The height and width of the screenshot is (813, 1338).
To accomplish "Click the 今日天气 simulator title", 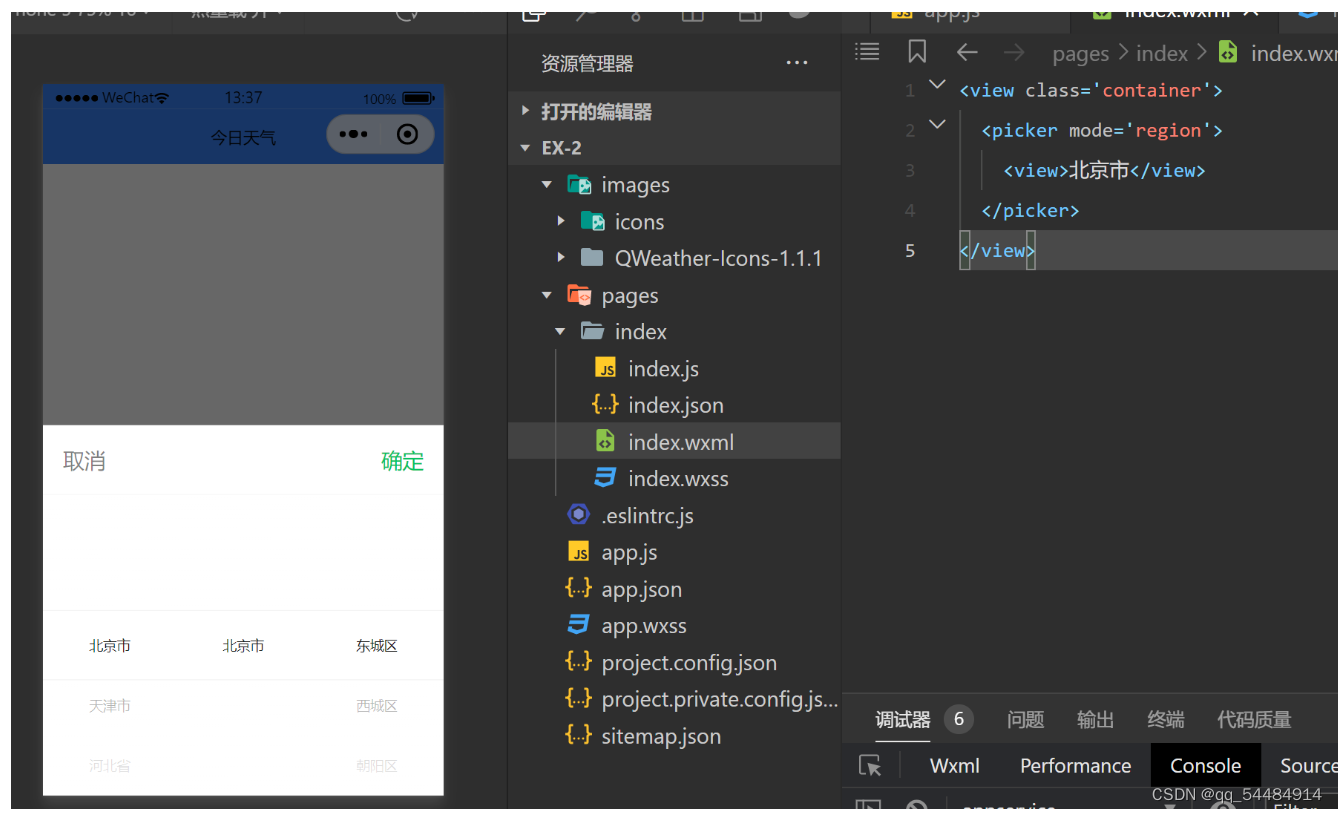I will click(x=243, y=137).
